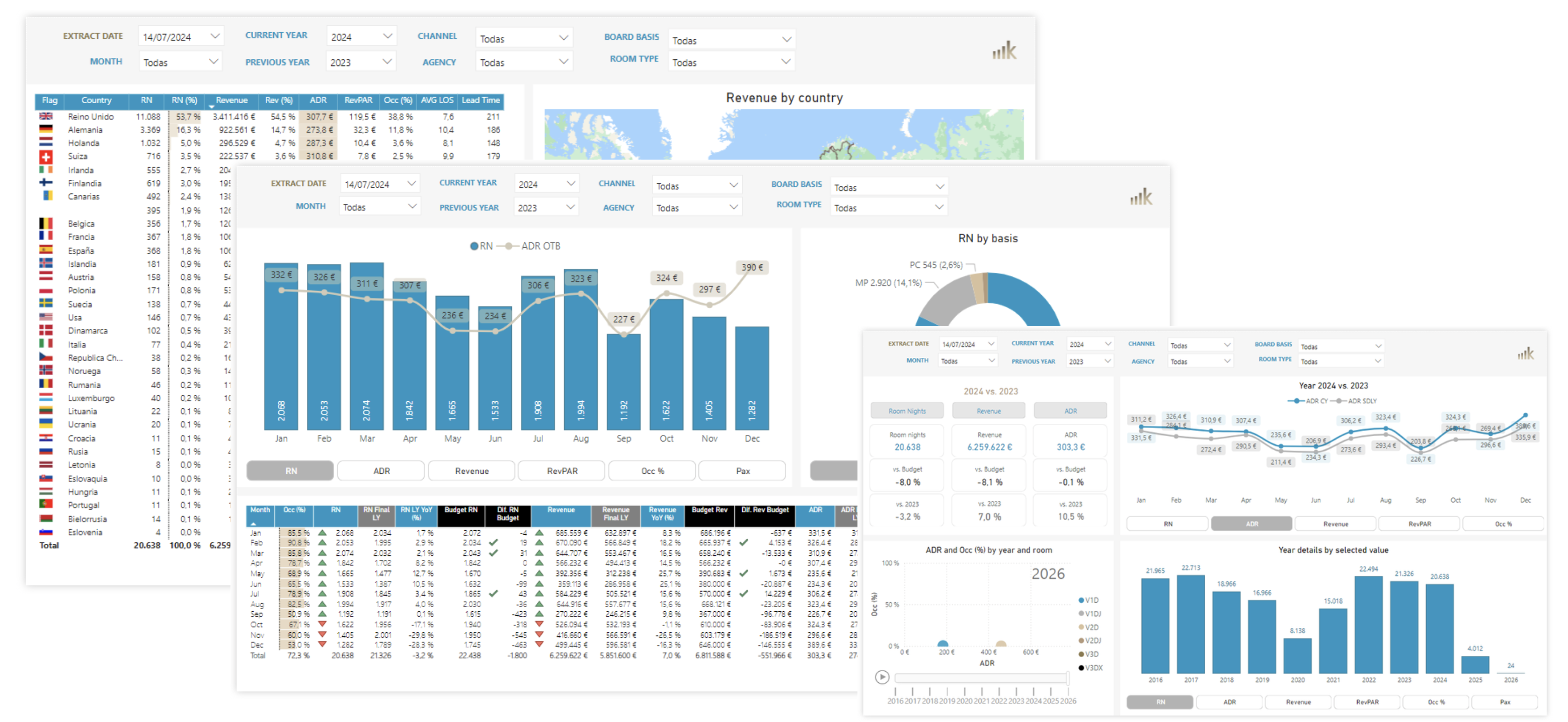Select Pax button under Year details bar chart
Screen dimensions: 1568x722
[x=1505, y=702]
